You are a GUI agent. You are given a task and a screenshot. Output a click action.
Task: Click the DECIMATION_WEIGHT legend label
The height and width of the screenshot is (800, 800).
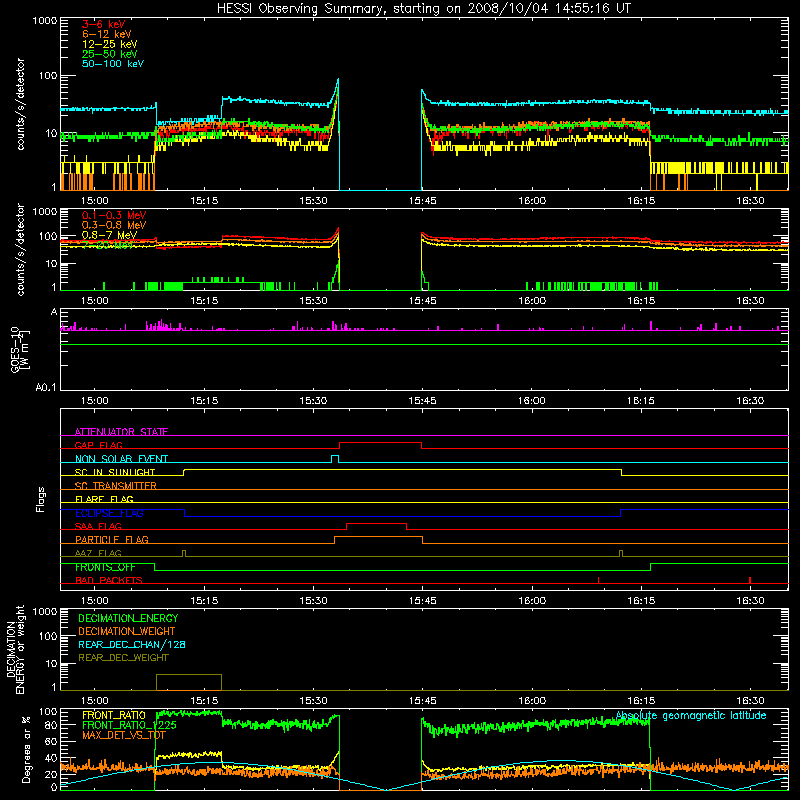click(127, 631)
